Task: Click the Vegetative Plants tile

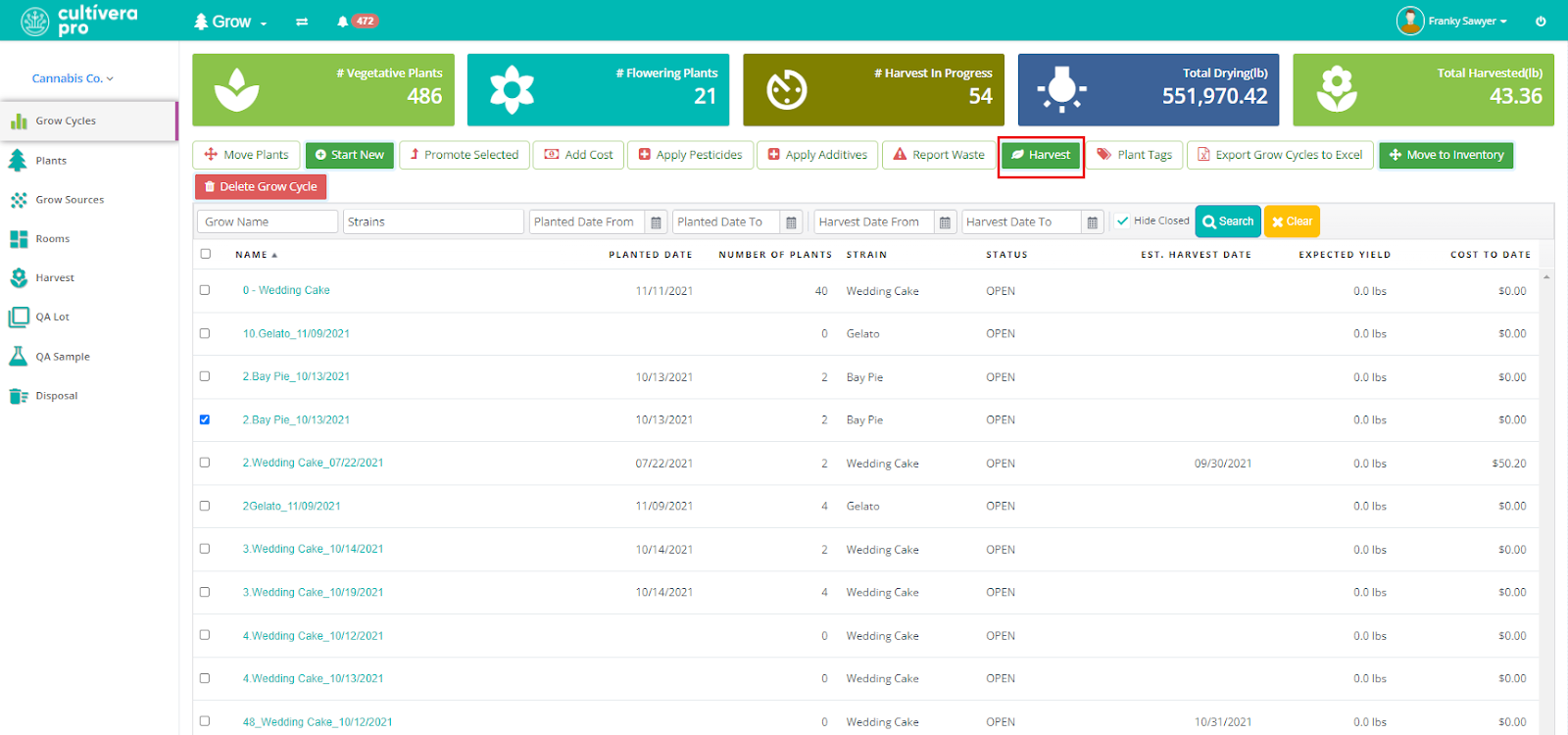Action: [x=323, y=89]
